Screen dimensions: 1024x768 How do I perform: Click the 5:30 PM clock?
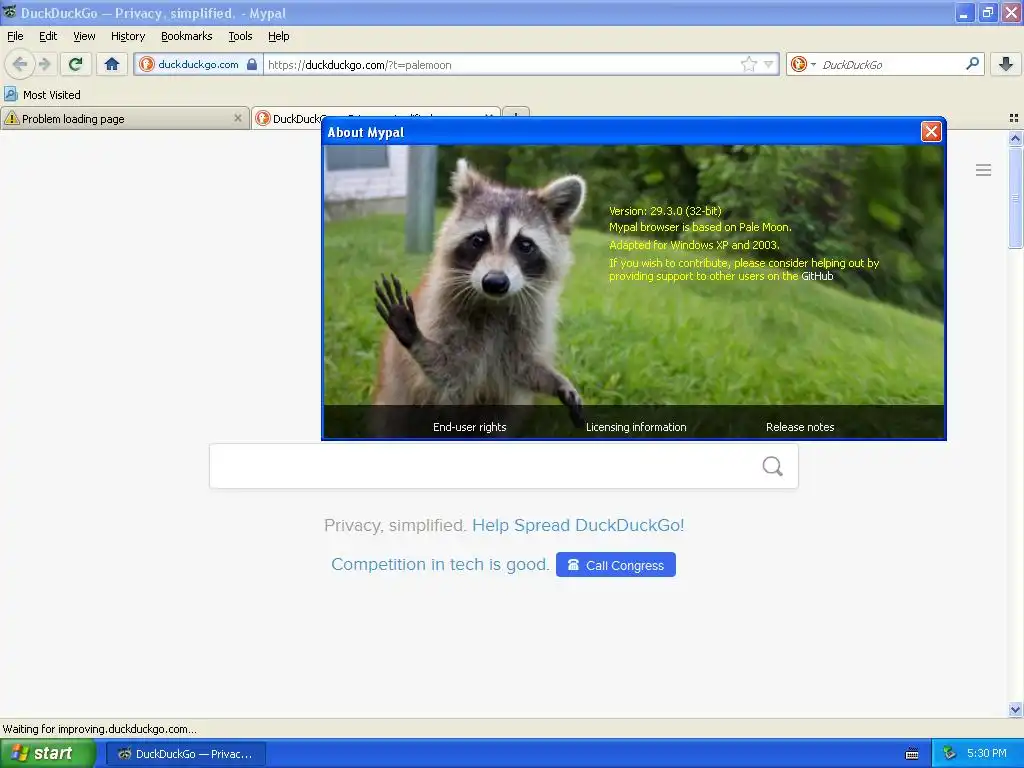point(986,754)
